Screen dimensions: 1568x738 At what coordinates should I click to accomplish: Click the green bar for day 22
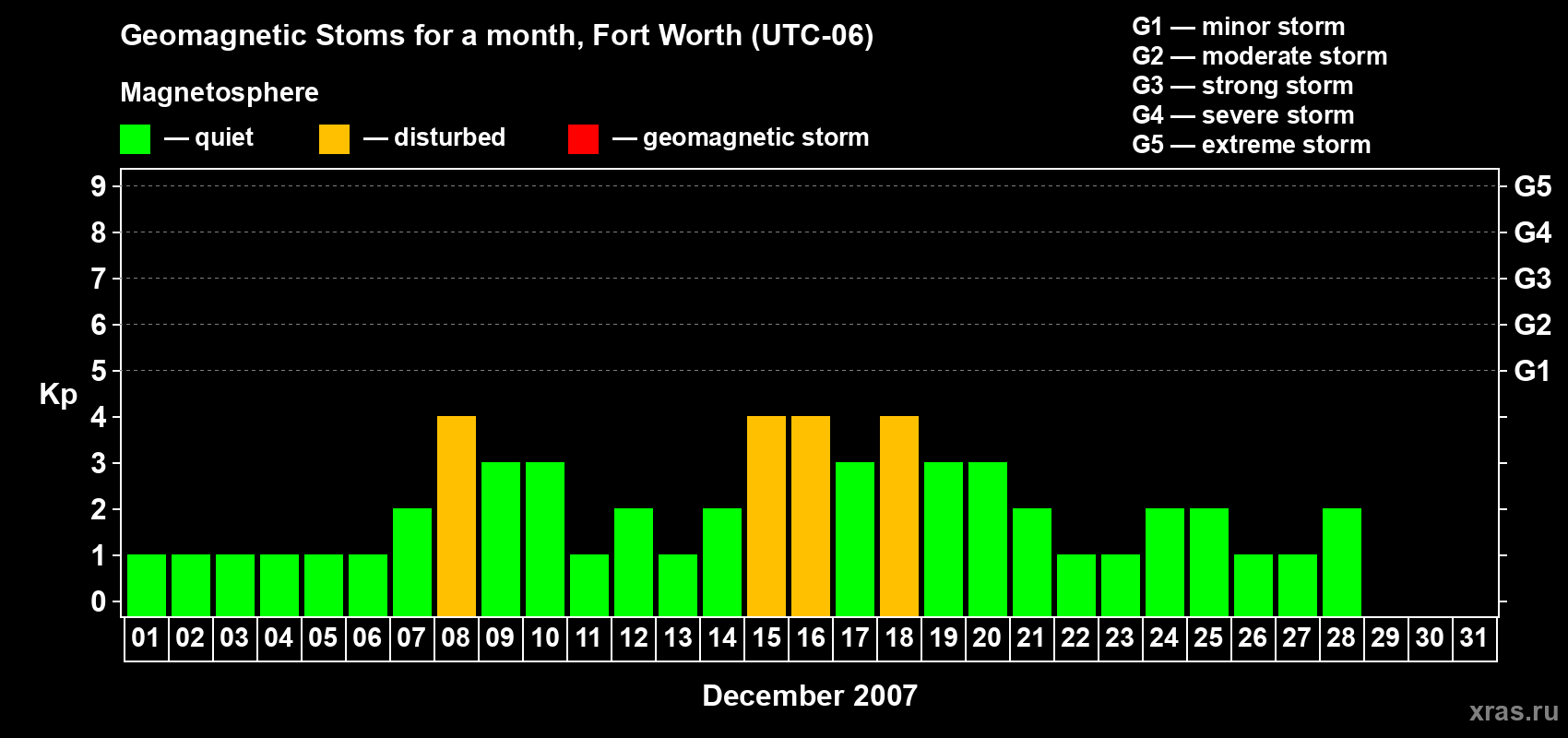pyautogui.click(x=1076, y=586)
